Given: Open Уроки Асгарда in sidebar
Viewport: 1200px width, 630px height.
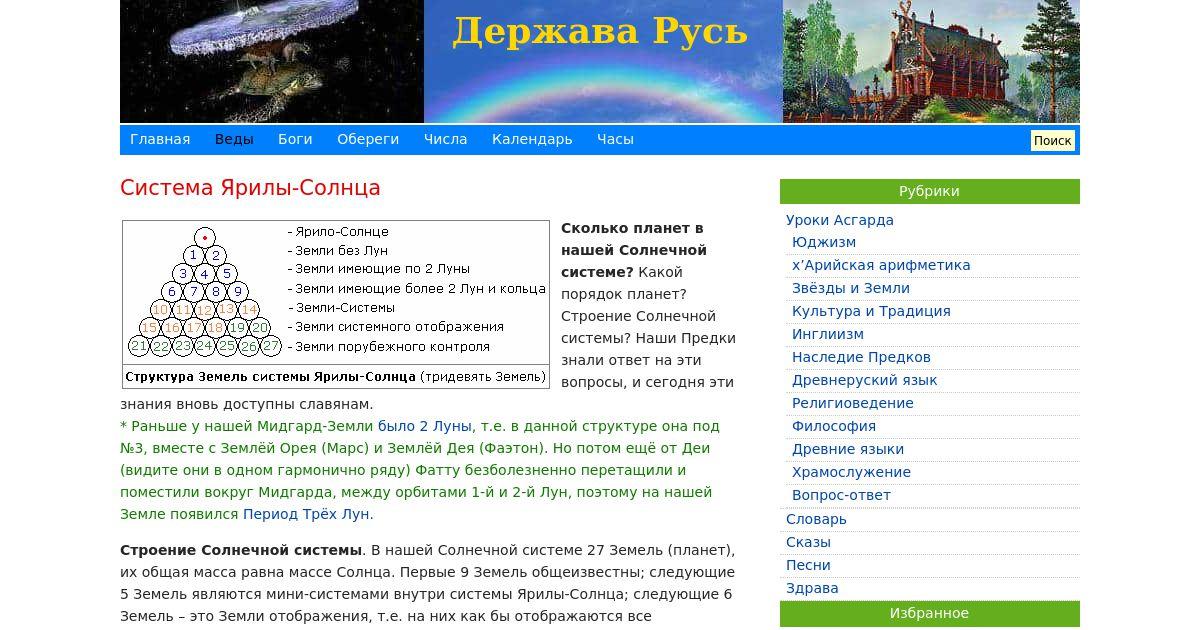Looking at the screenshot, I should tap(840, 220).
